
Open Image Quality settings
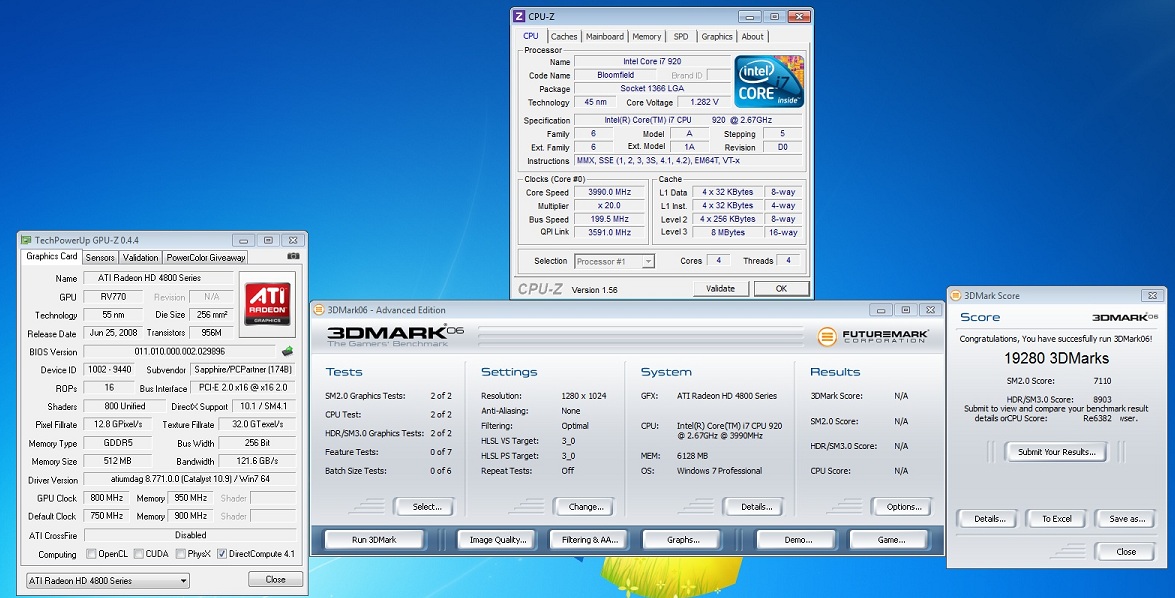click(498, 540)
